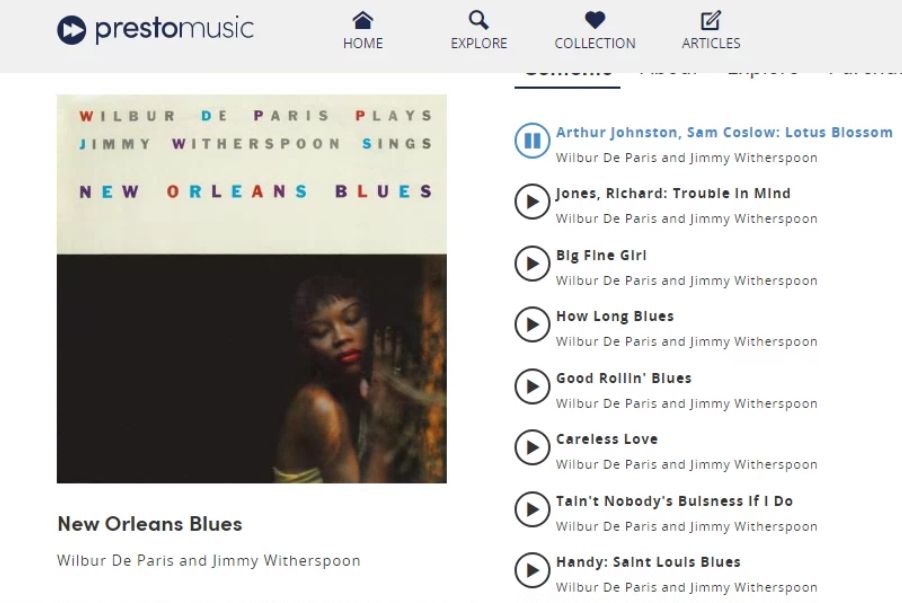Open the Presto Music logo homepage

pyautogui.click(x=155, y=29)
